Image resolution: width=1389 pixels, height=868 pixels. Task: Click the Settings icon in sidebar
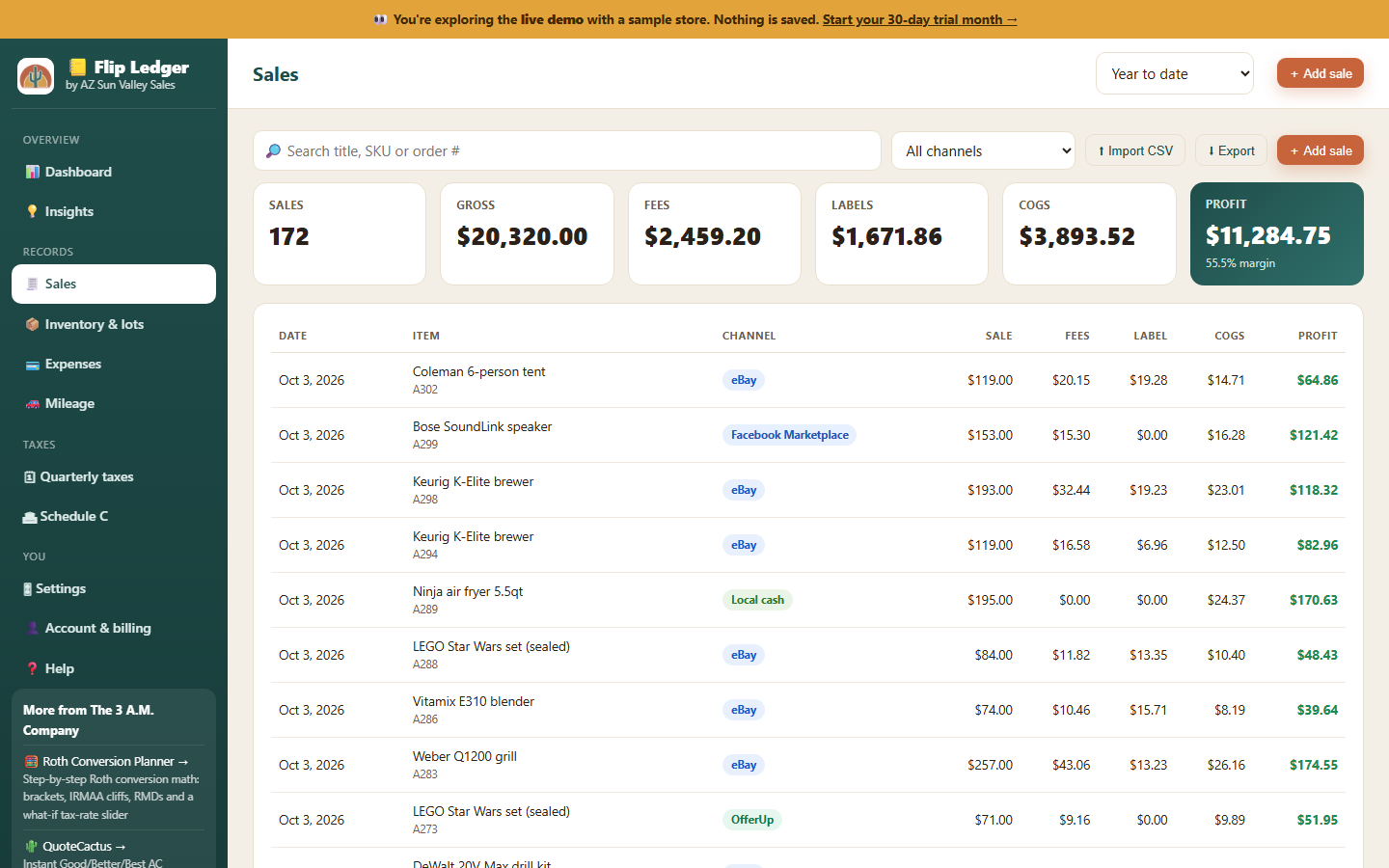(x=28, y=589)
